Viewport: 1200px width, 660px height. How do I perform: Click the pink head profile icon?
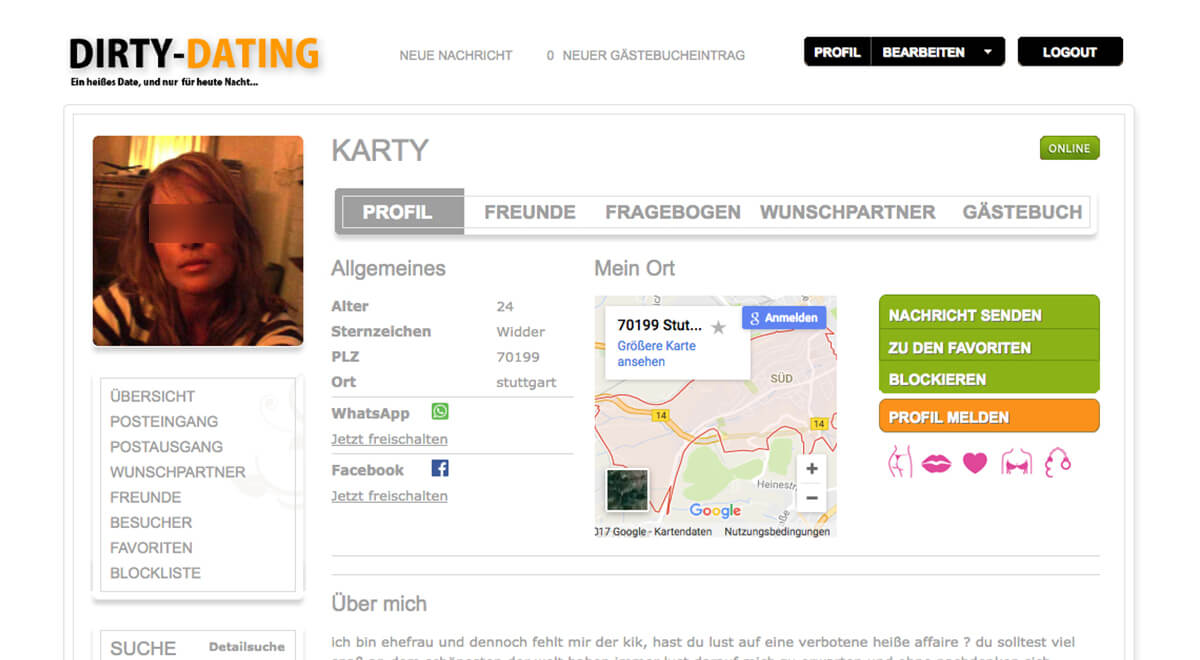[x=1057, y=462]
